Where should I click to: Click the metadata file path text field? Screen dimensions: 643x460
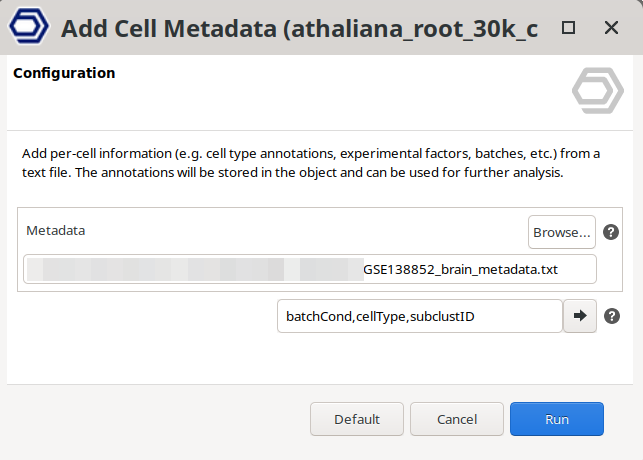(310, 270)
